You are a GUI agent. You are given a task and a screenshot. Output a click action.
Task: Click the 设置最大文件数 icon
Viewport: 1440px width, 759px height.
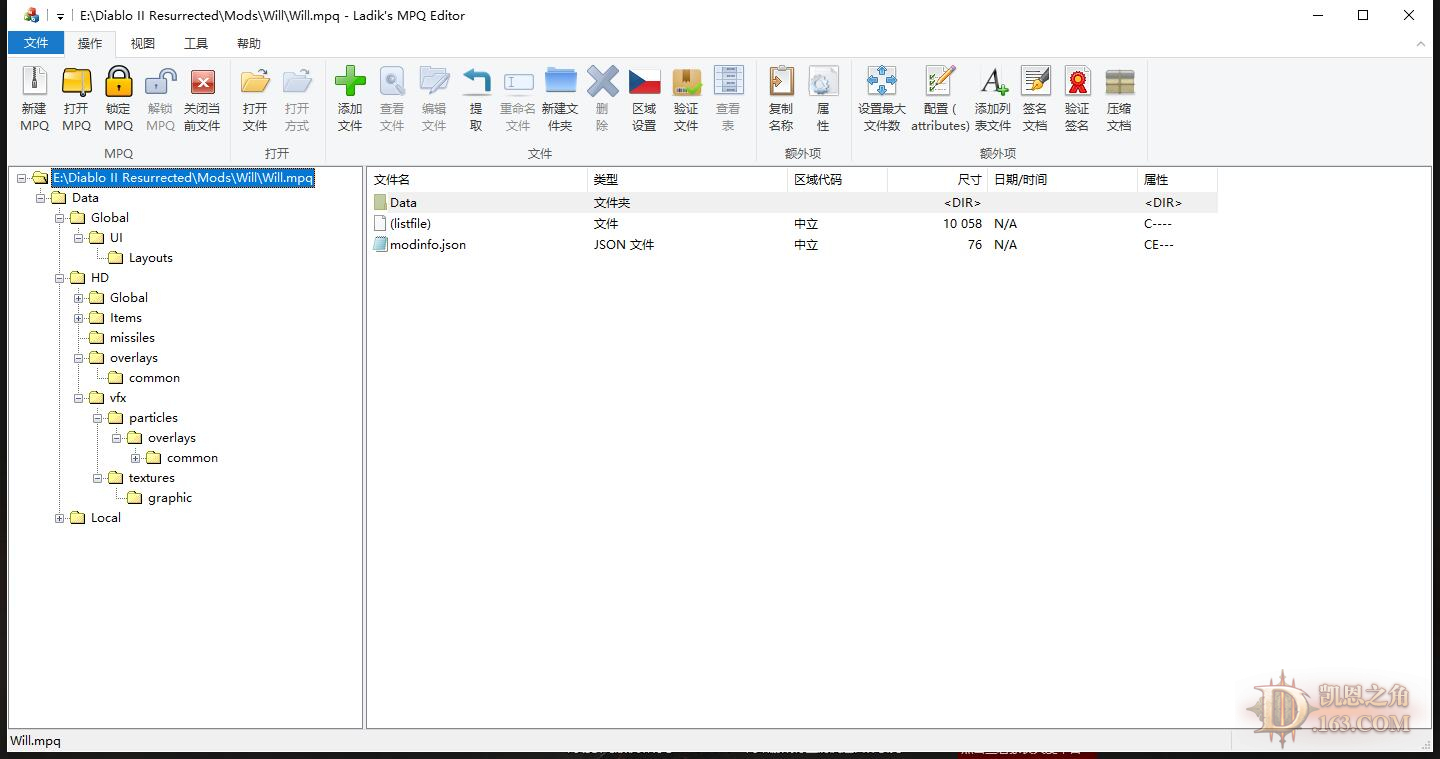click(881, 82)
